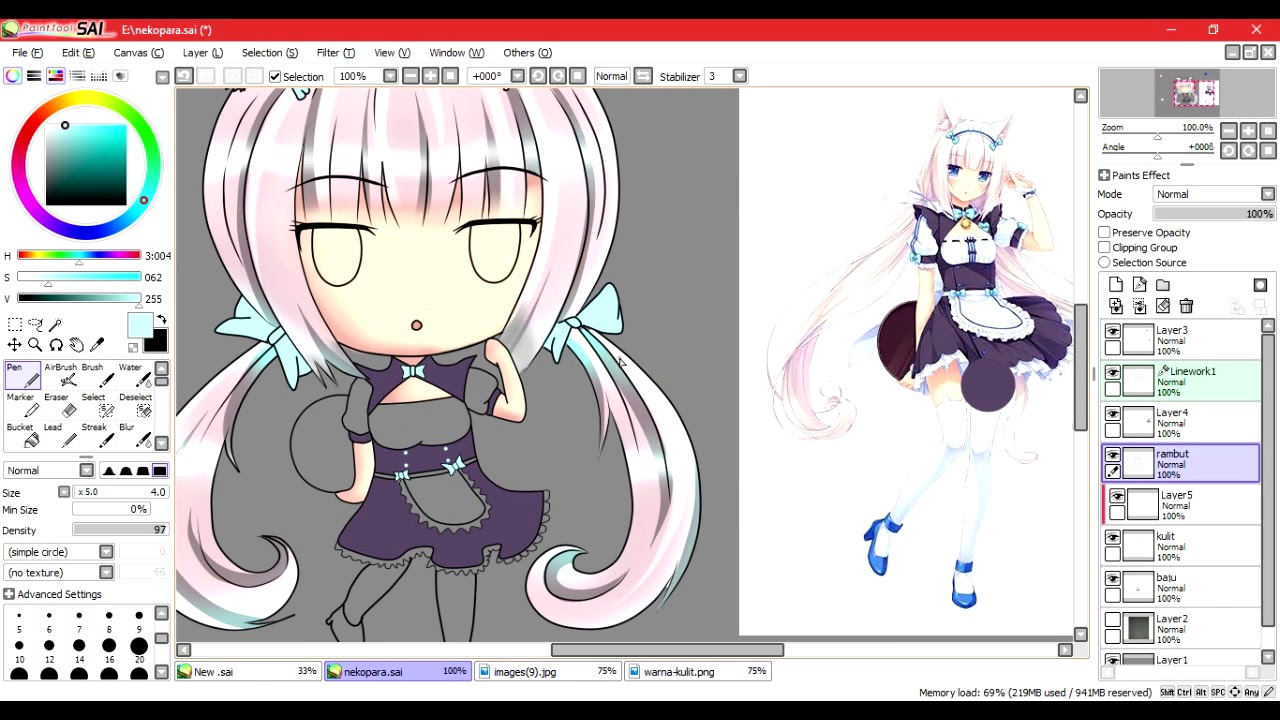Open the rotation angle dropdown
The image size is (1280, 720).
tap(517, 76)
